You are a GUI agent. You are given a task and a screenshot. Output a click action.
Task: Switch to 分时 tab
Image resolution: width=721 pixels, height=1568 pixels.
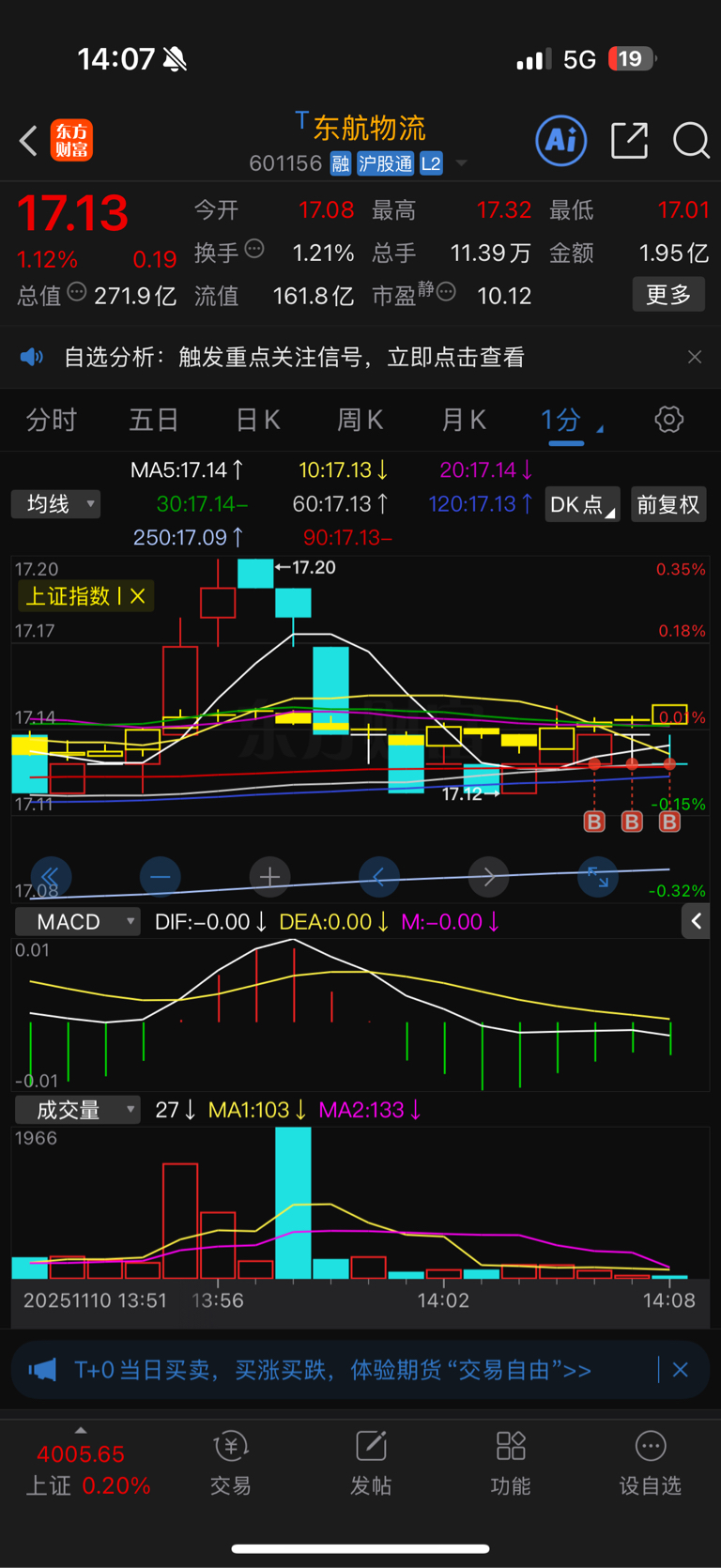pos(52,420)
